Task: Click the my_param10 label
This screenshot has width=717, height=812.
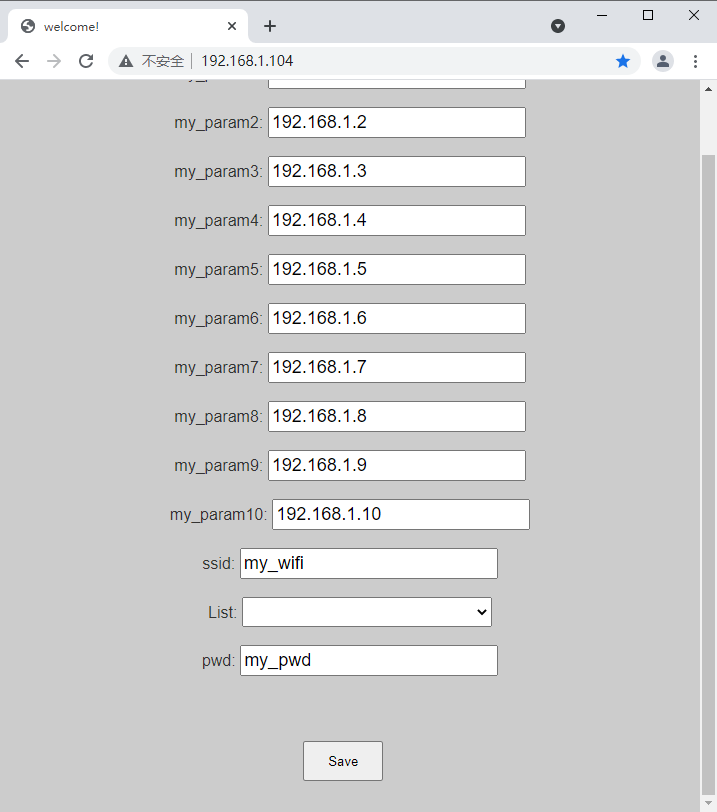Action: tap(218, 515)
